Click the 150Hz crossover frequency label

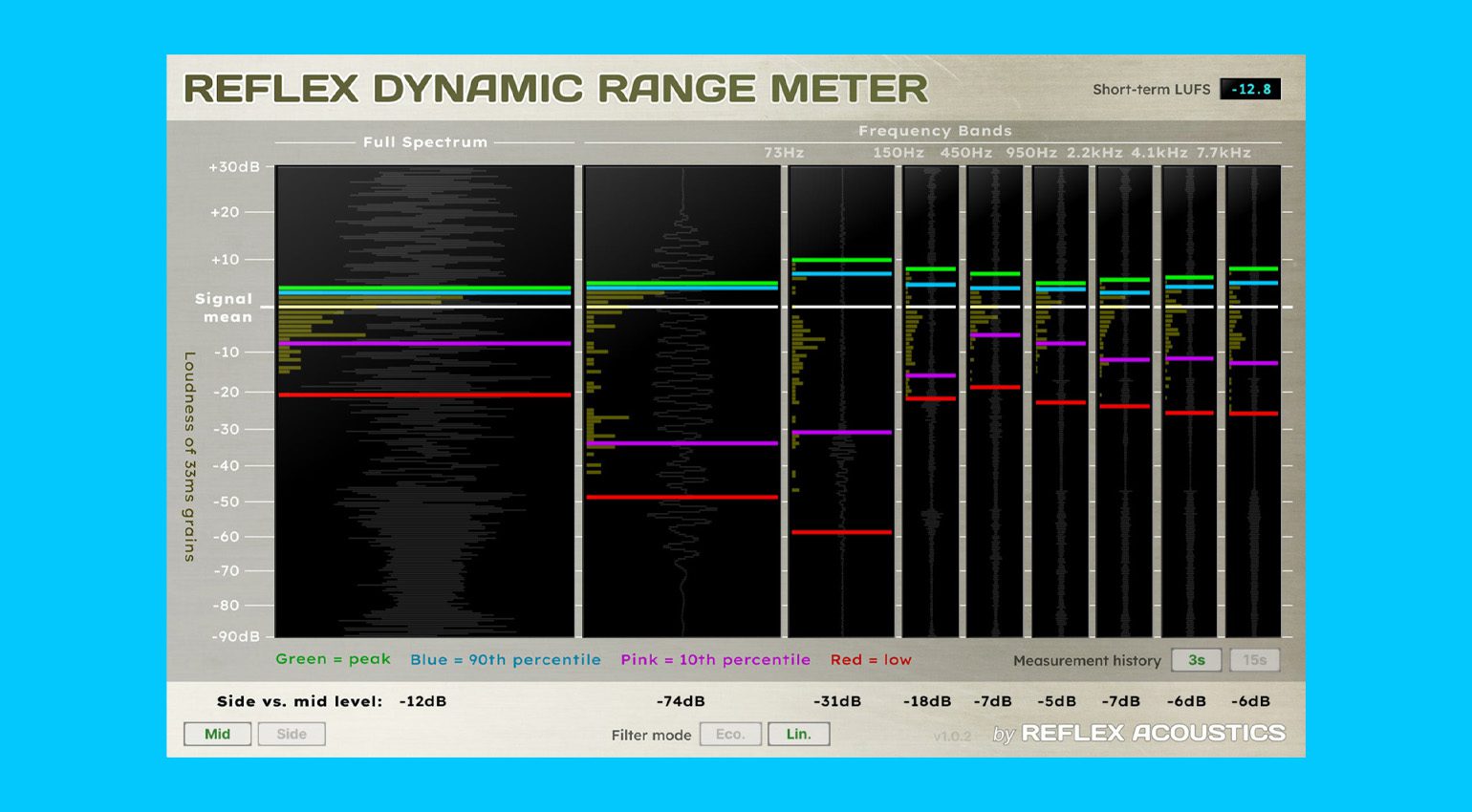[898, 153]
